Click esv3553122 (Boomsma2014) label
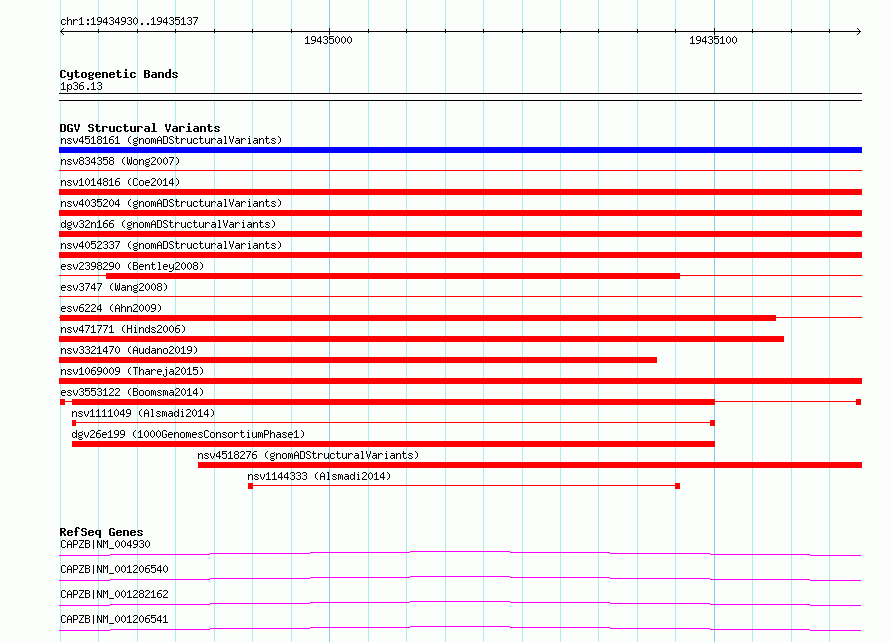Screen dimensions: 890x642 pyautogui.click(x=132, y=392)
